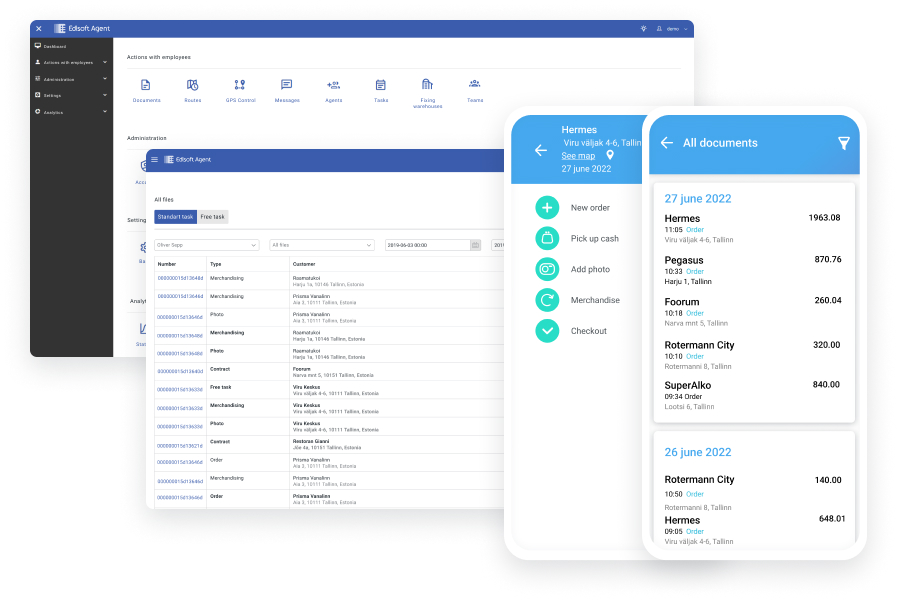Open the All files filter dropdown

322,245
